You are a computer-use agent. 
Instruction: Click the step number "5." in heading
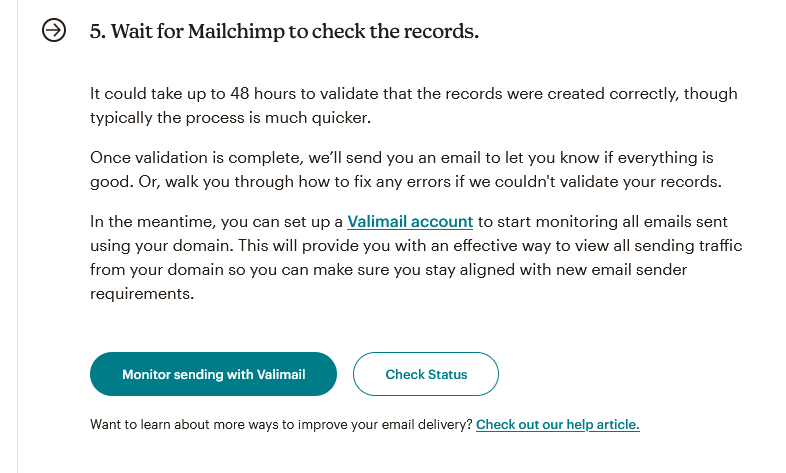pos(97,31)
